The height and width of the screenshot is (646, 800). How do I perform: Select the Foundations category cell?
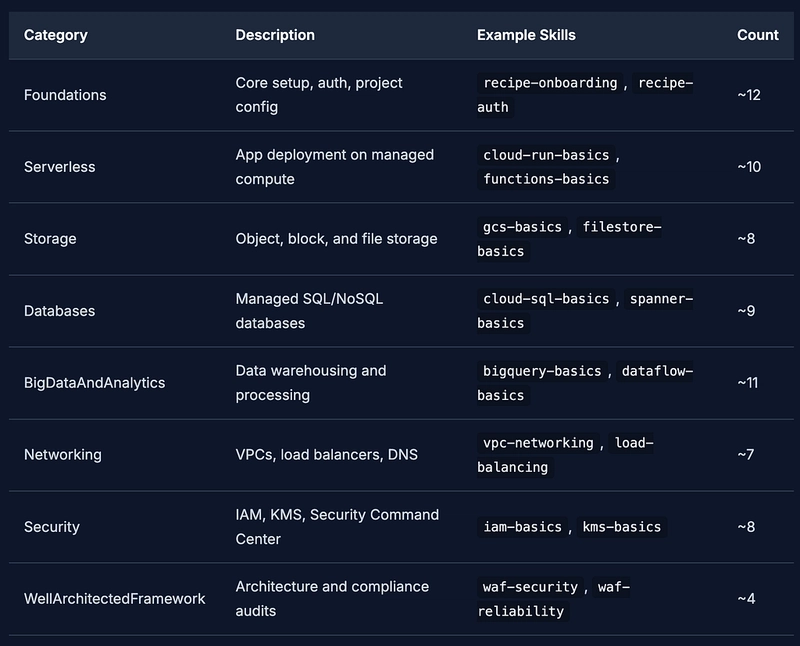[x=65, y=95]
